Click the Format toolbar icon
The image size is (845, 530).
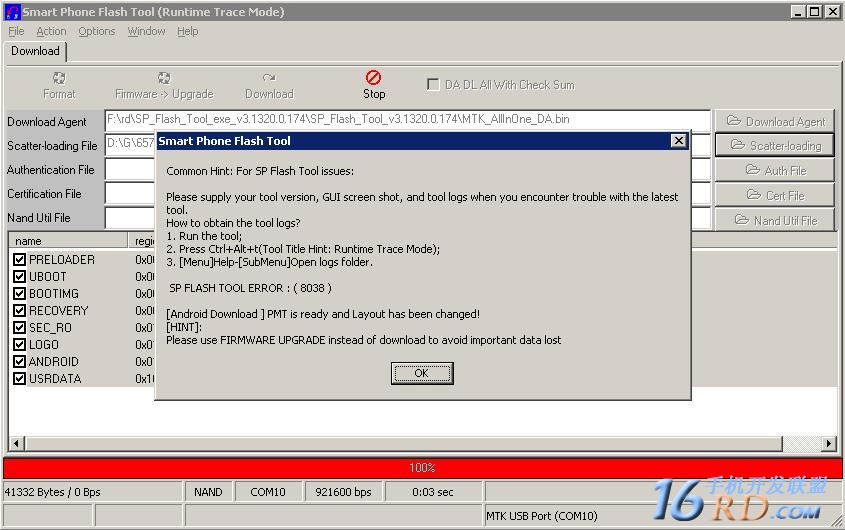59,78
